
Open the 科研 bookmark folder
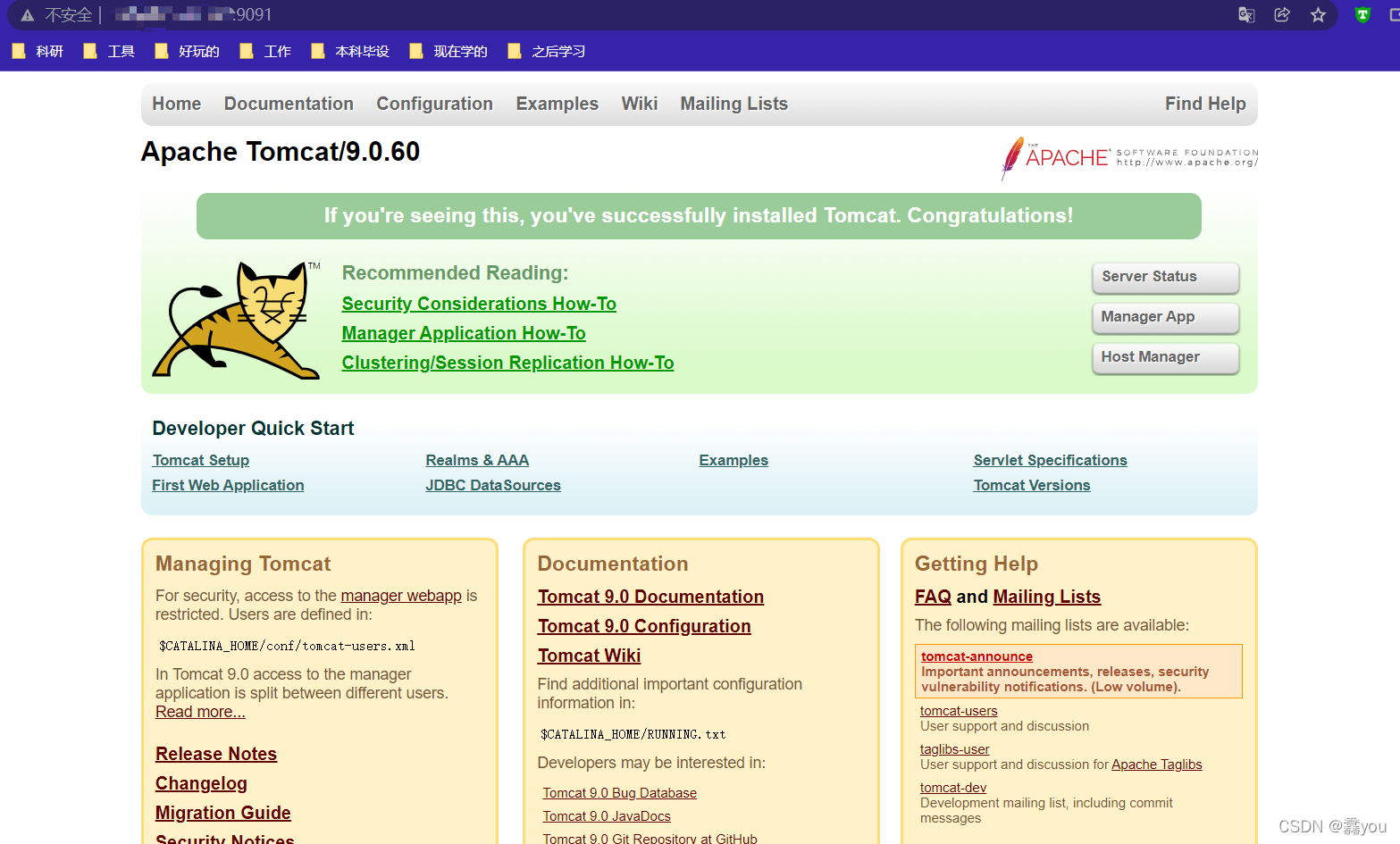[x=38, y=51]
